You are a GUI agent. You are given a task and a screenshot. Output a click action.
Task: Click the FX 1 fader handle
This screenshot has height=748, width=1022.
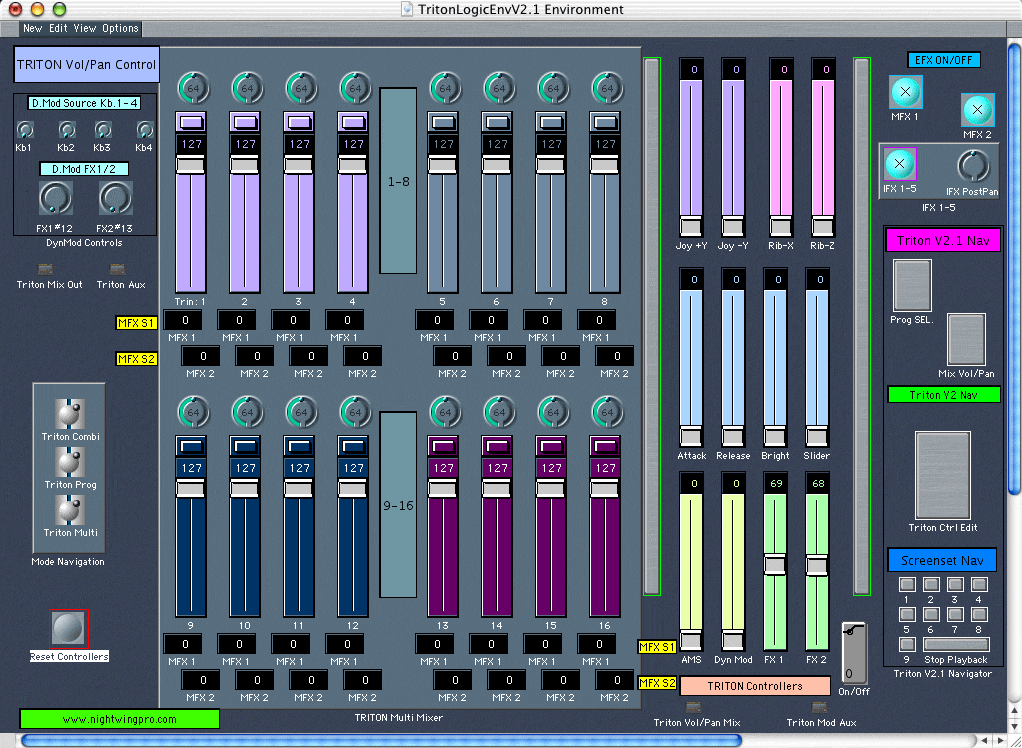[x=776, y=565]
